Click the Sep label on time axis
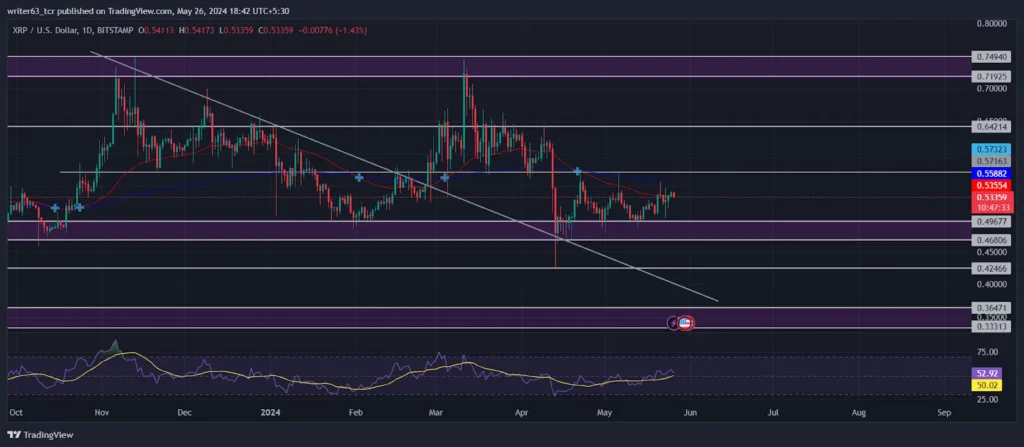This screenshot has width=1024, height=447. pyautogui.click(x=943, y=413)
